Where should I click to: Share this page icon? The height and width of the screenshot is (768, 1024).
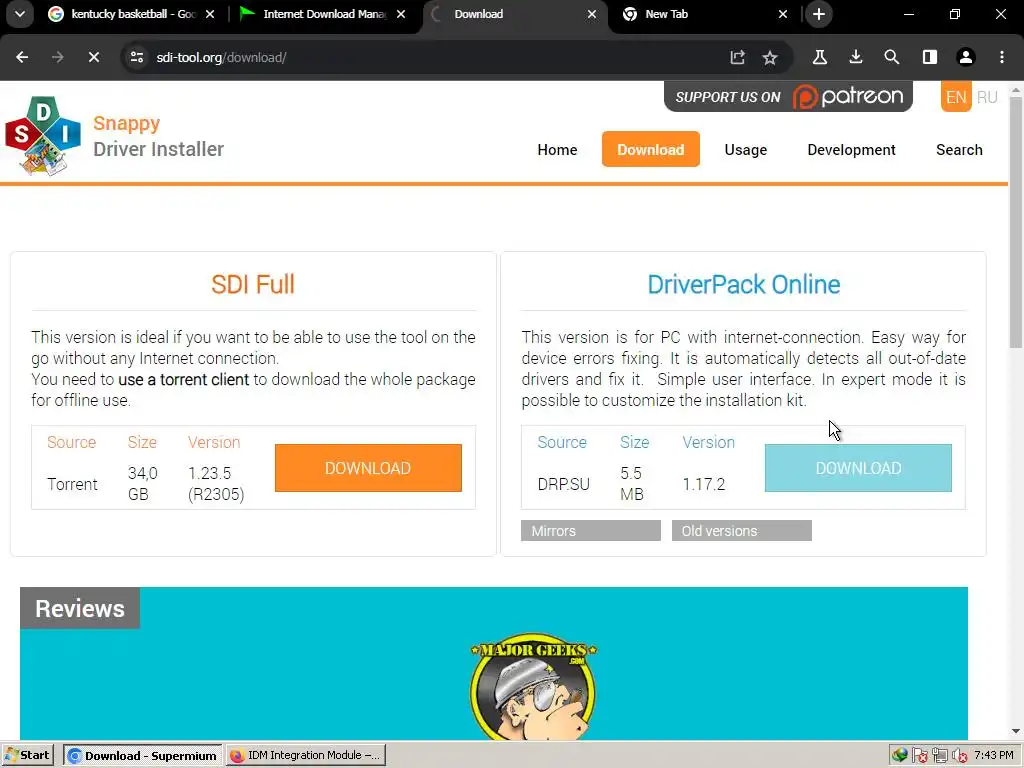click(737, 57)
